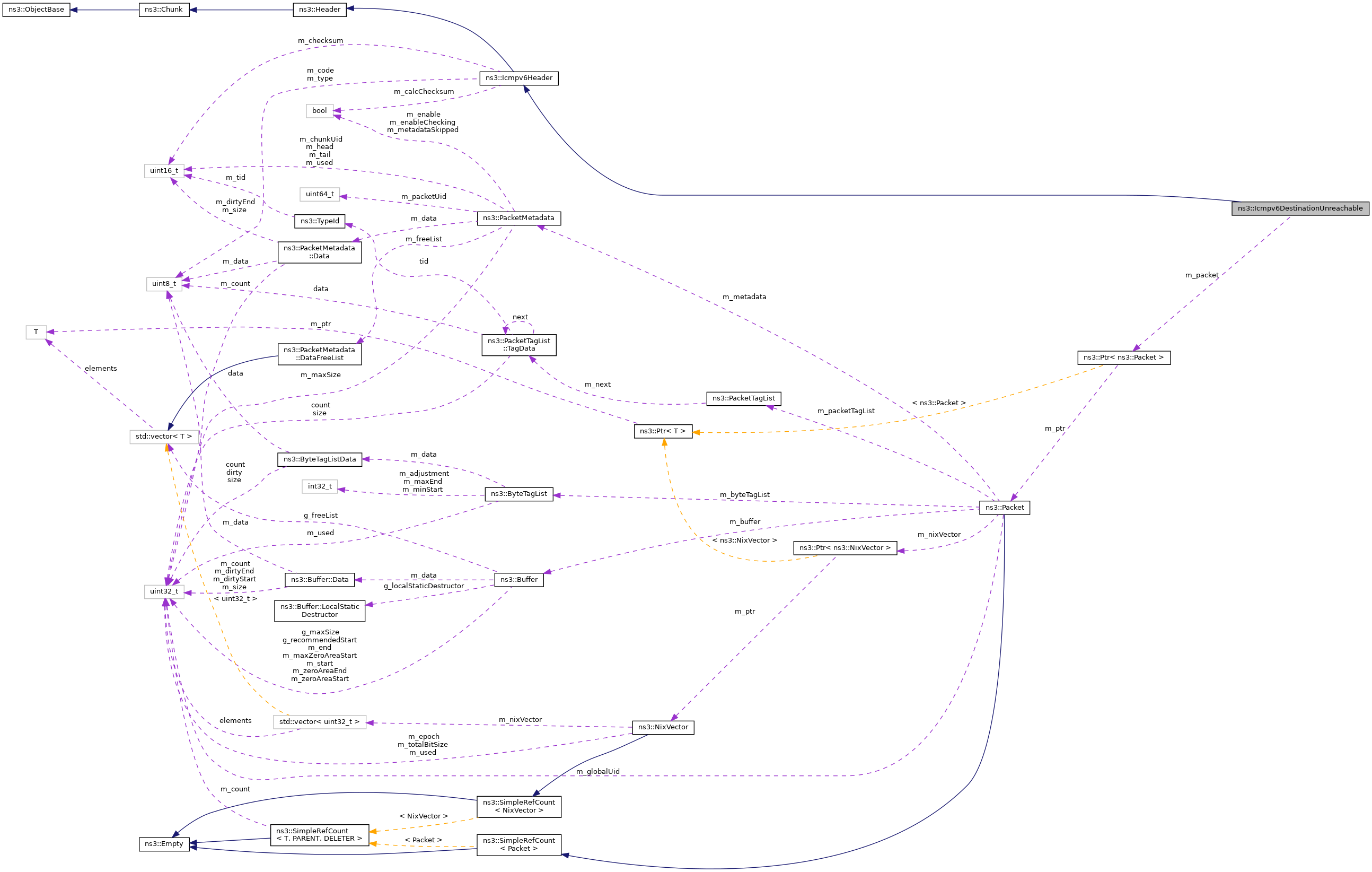Click the < ns3::NixVector > template label
The image size is (1372, 872).
(745, 540)
